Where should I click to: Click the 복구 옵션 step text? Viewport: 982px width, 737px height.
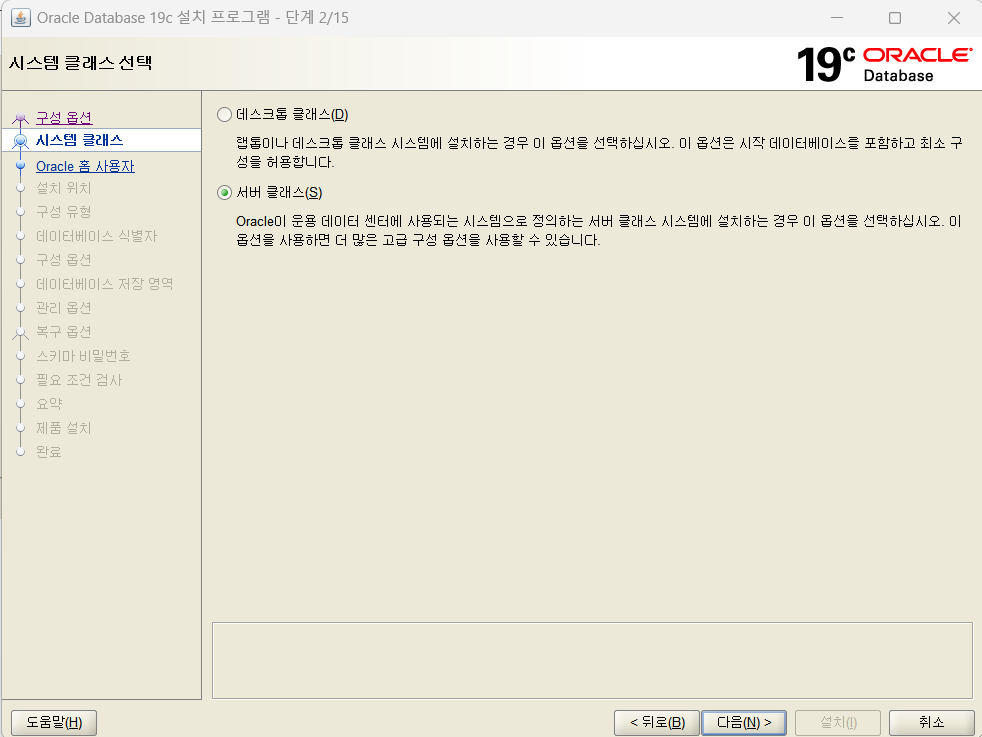coord(63,331)
